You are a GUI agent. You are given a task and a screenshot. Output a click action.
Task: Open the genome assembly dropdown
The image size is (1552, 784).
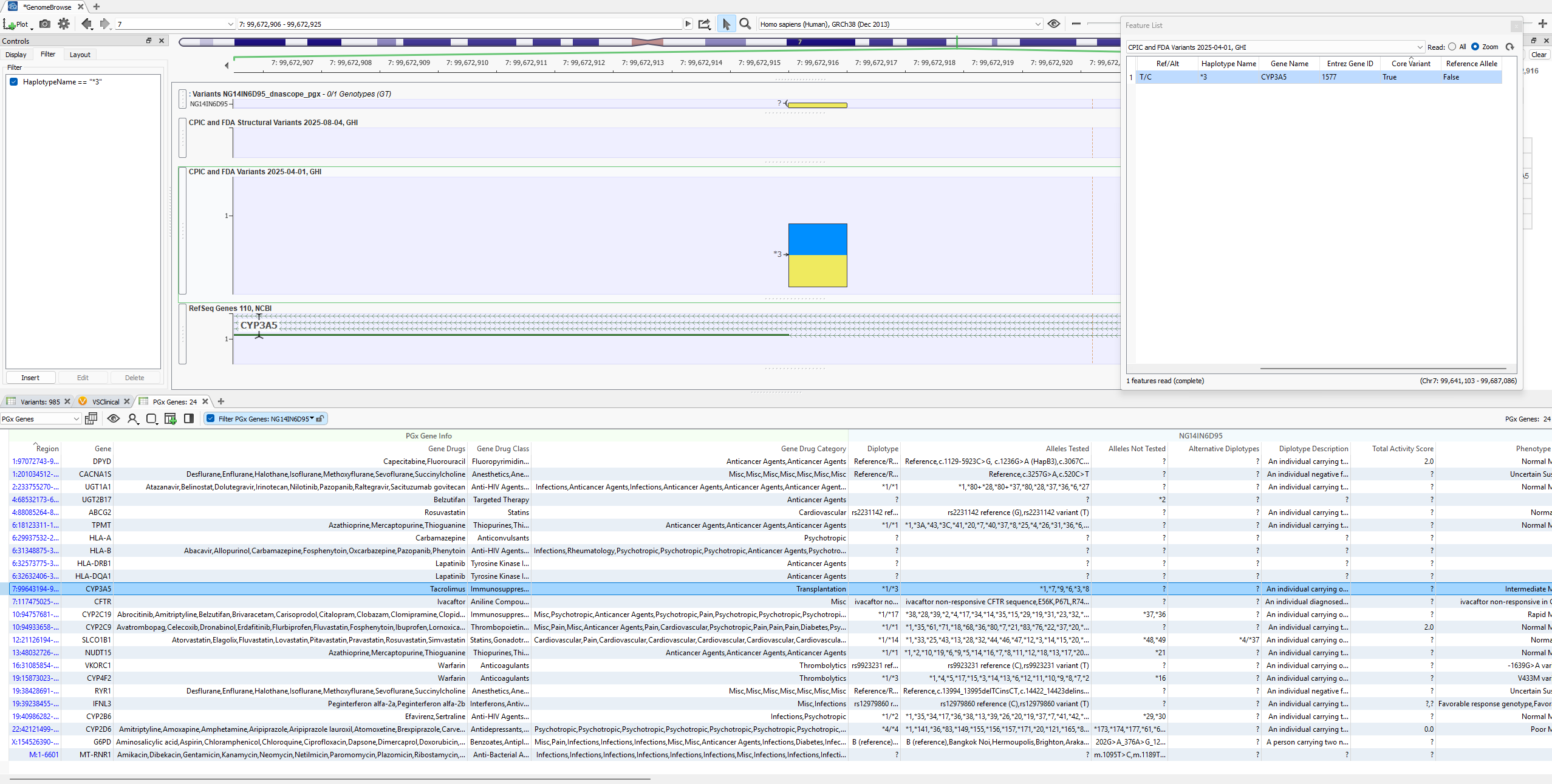(900, 24)
